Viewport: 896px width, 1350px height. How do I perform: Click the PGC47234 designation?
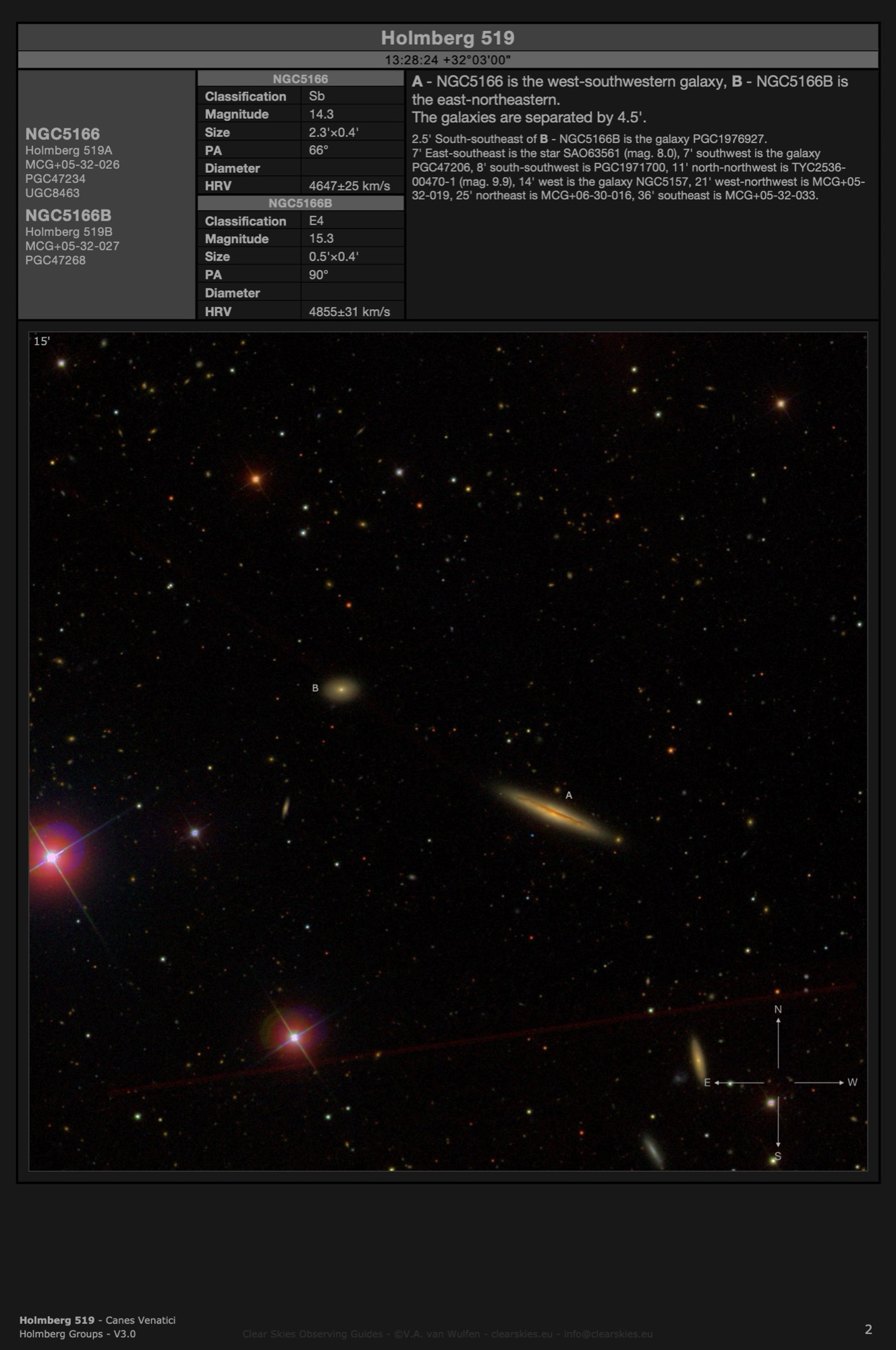click(55, 179)
